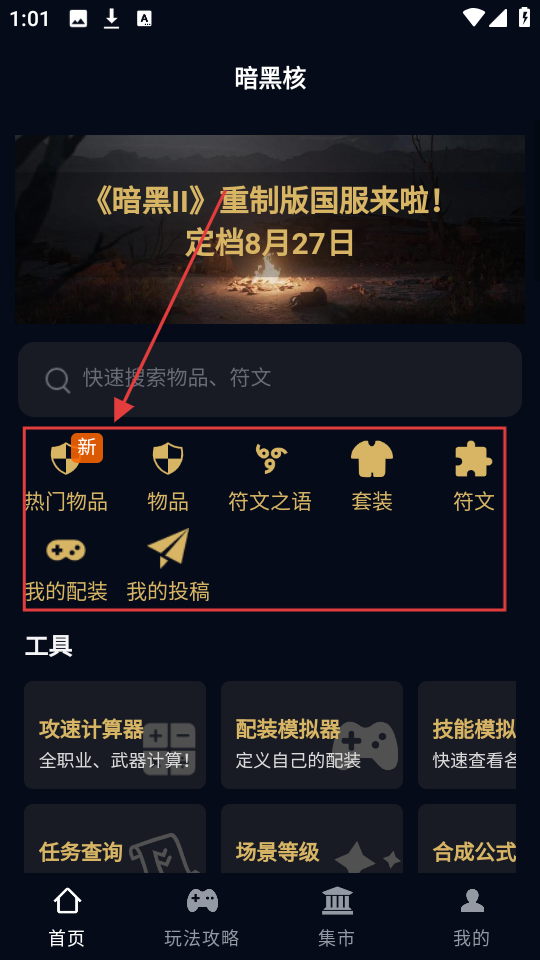Tap the 暗黑II重制版国服 banner image
540x960 pixels.
click(x=270, y=229)
